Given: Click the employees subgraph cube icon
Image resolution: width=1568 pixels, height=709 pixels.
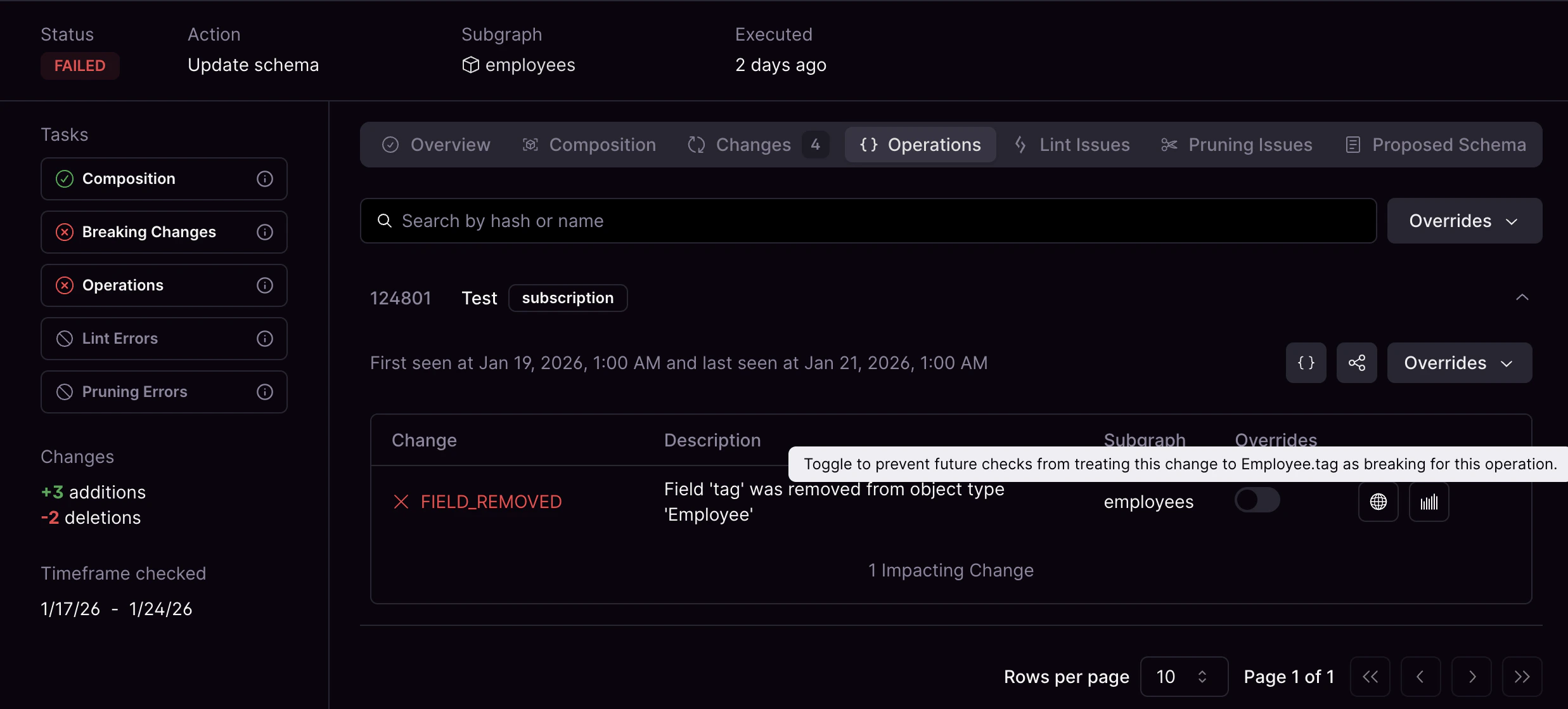Looking at the screenshot, I should 470,64.
